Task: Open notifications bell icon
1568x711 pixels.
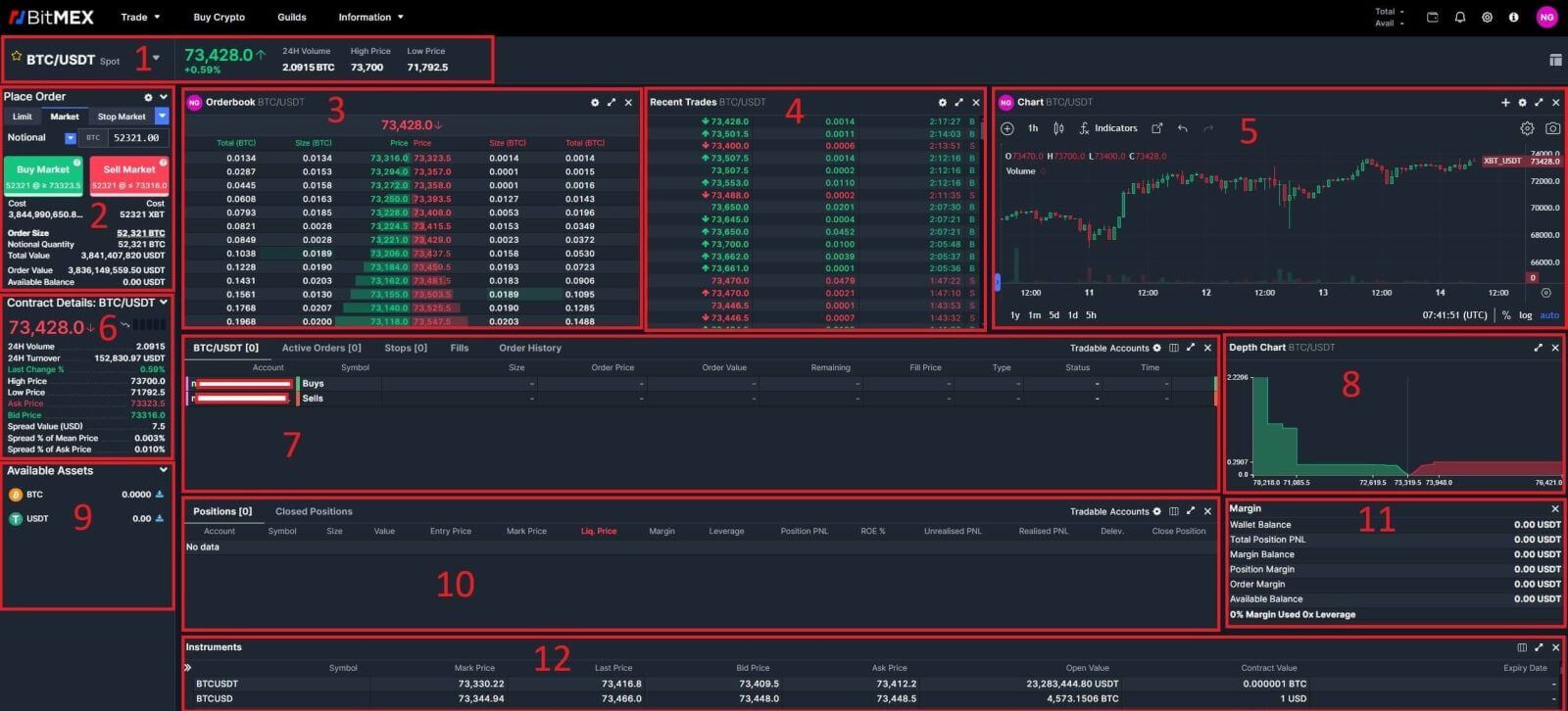Action: click(x=1459, y=17)
